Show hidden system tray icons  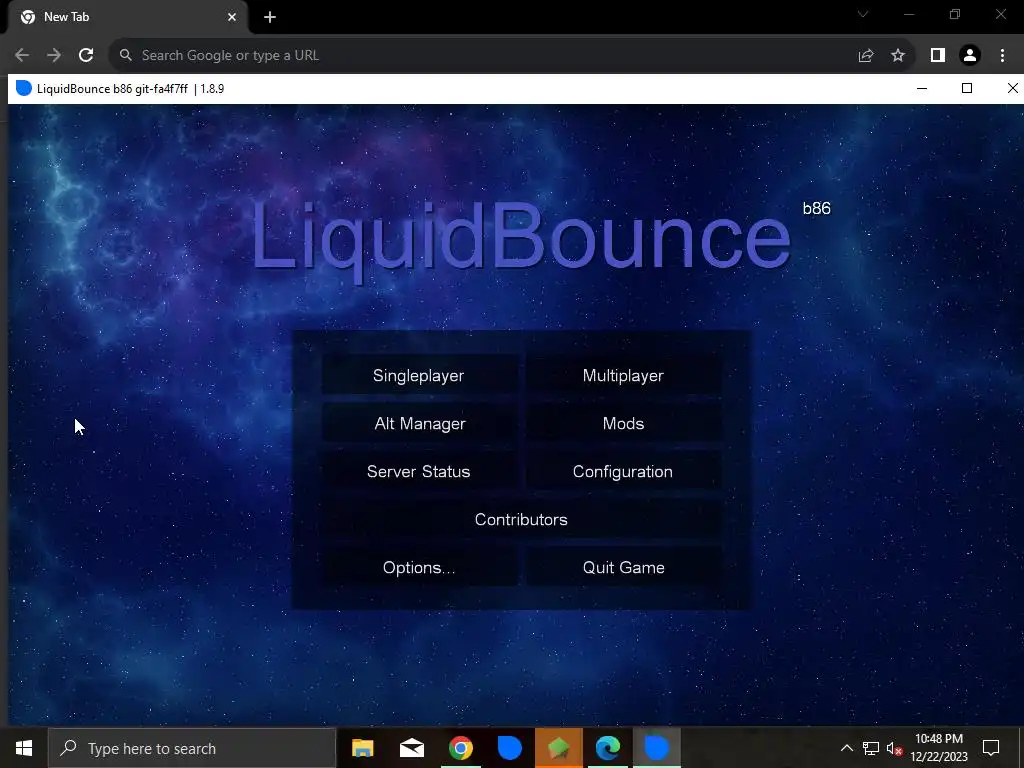pyautogui.click(x=846, y=748)
